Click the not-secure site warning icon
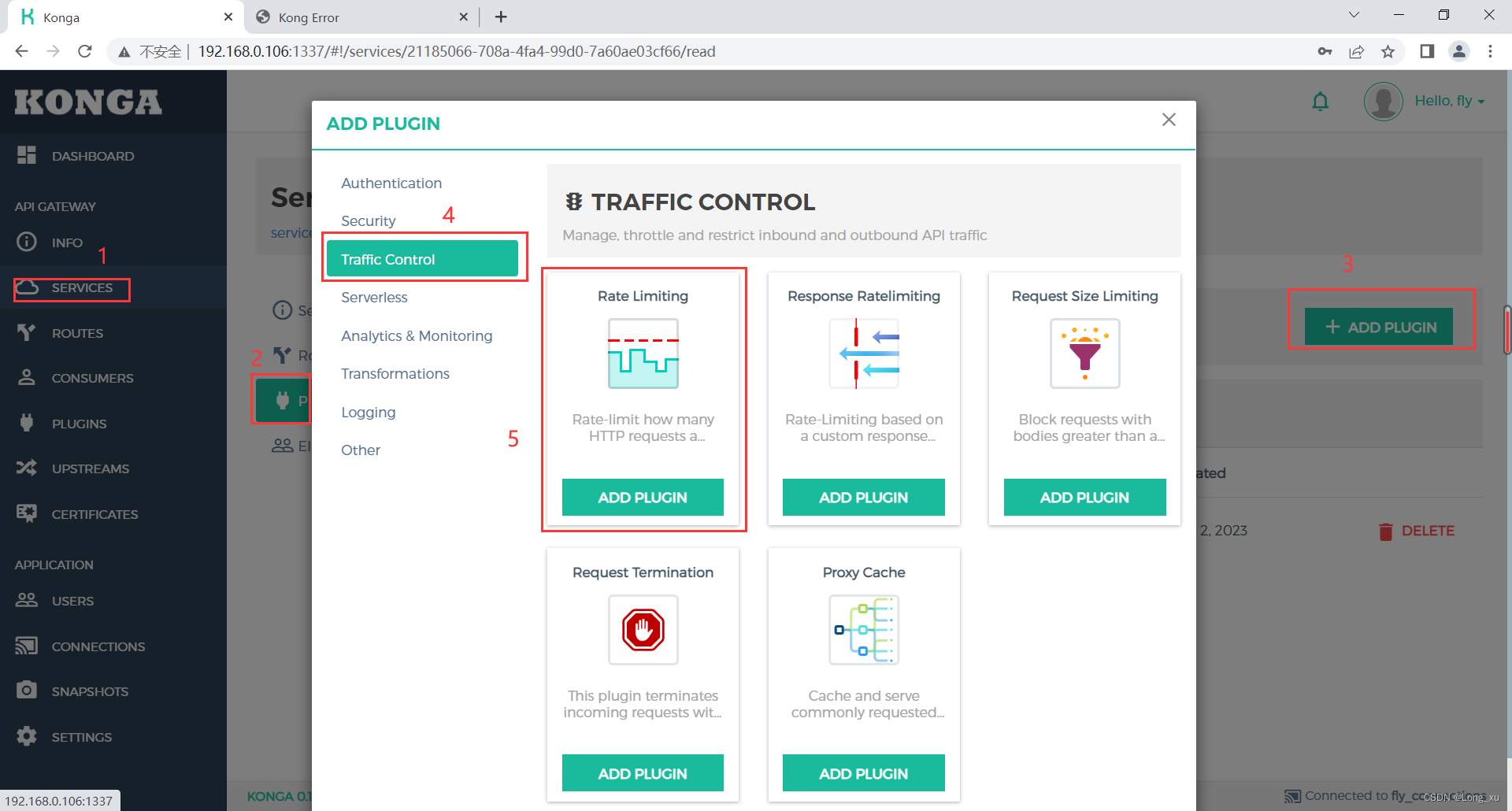 (124, 51)
